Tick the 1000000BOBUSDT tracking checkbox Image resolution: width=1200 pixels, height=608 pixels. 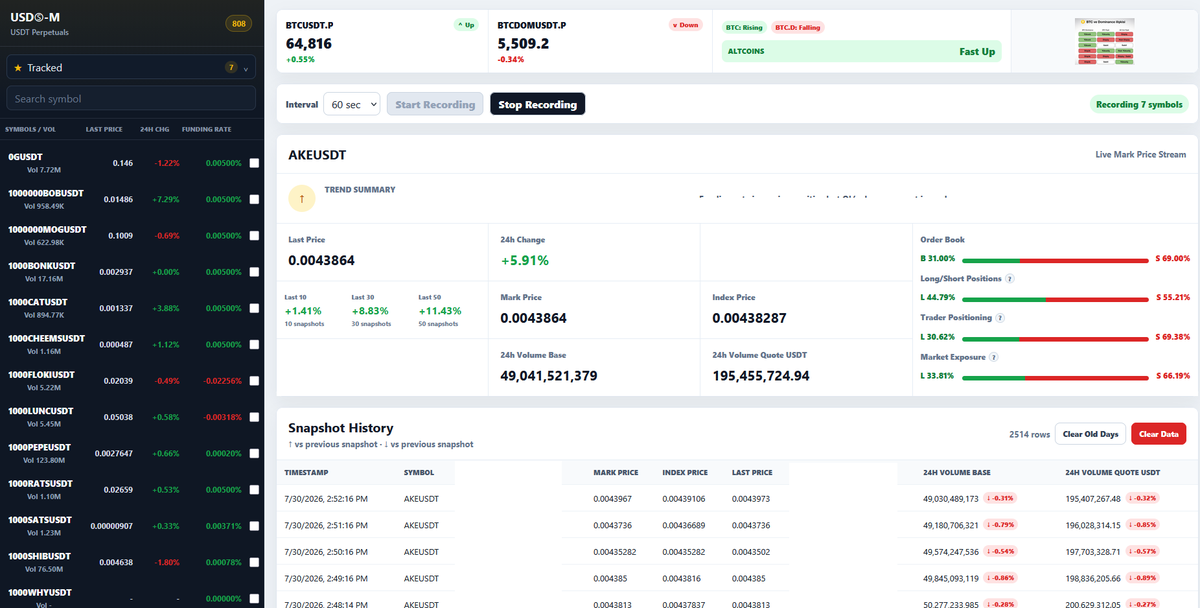pos(254,199)
